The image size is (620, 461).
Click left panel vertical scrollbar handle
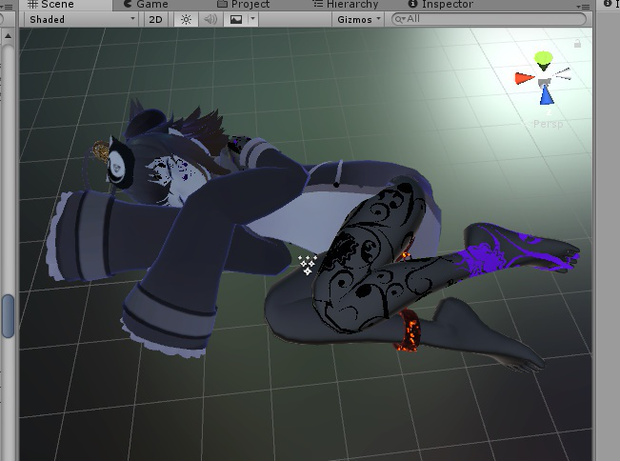tap(8, 315)
